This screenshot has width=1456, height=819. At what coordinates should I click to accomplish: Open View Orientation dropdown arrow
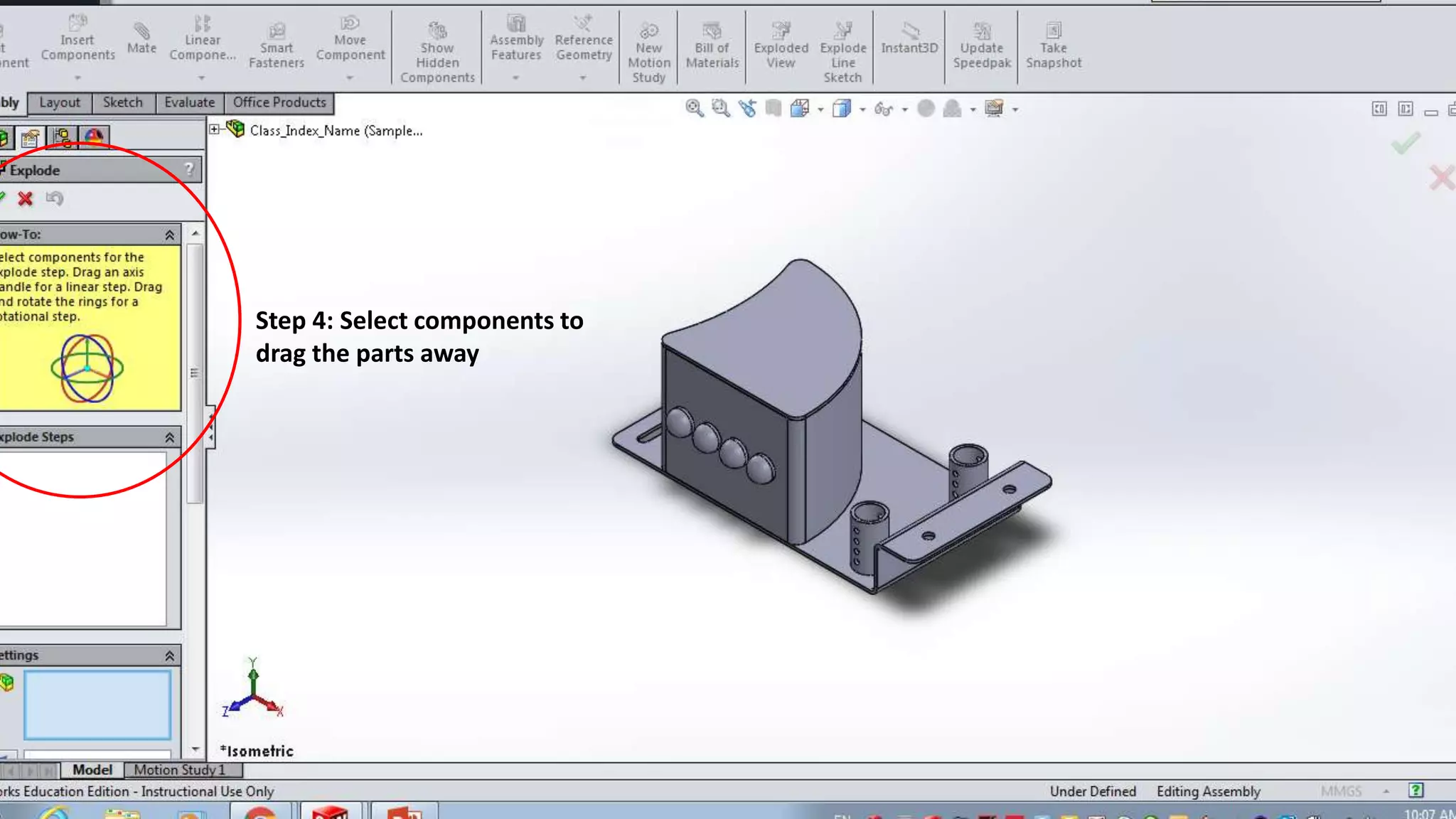[x=820, y=109]
